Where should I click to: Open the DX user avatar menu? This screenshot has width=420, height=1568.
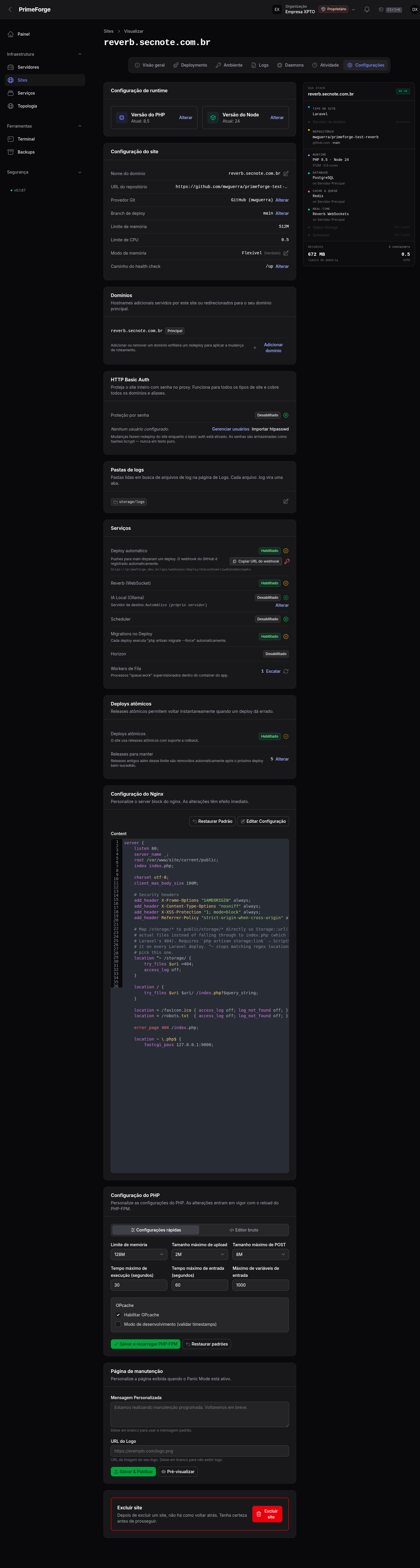(x=414, y=10)
